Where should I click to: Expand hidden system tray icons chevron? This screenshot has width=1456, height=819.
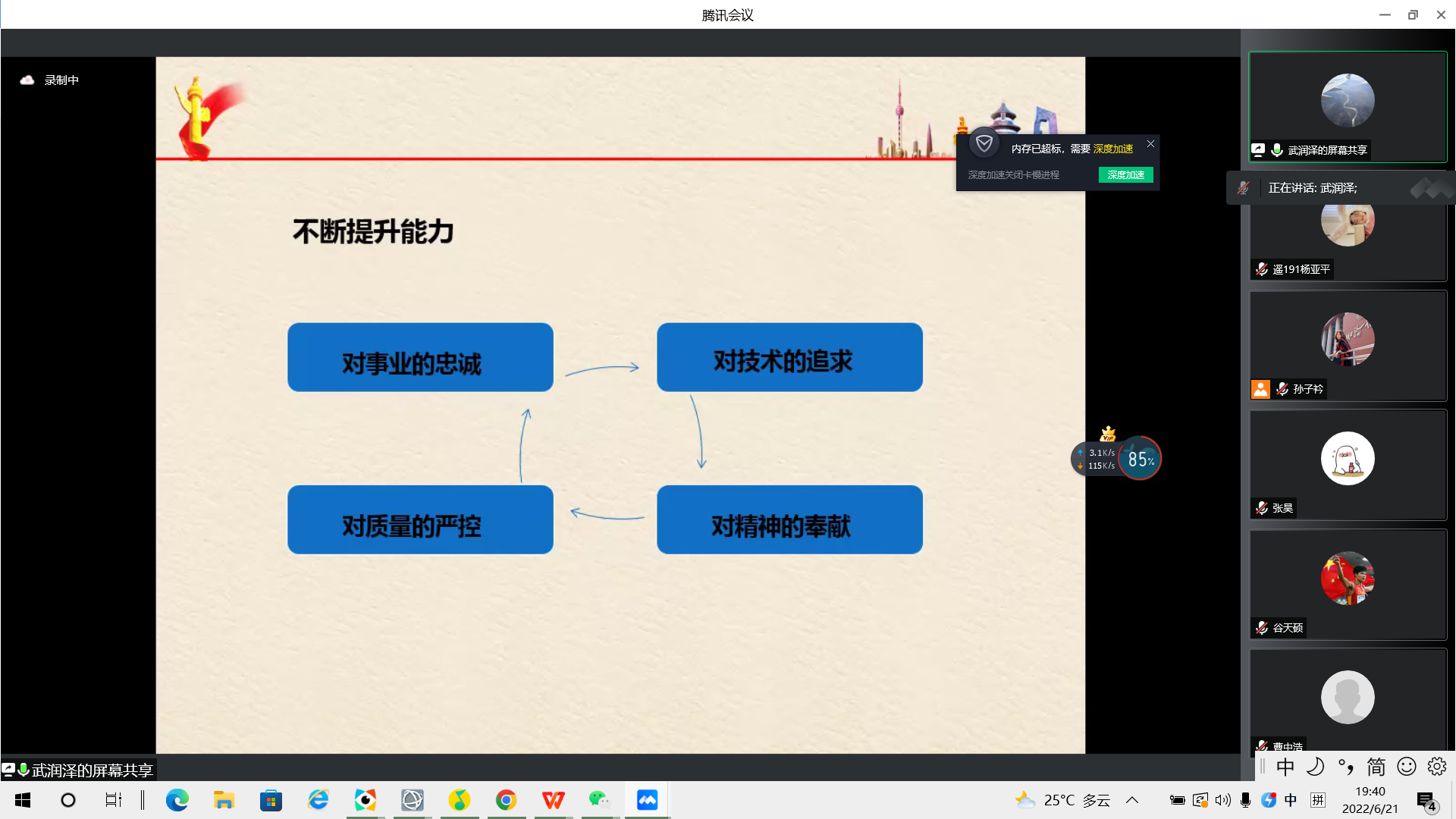point(1132,800)
